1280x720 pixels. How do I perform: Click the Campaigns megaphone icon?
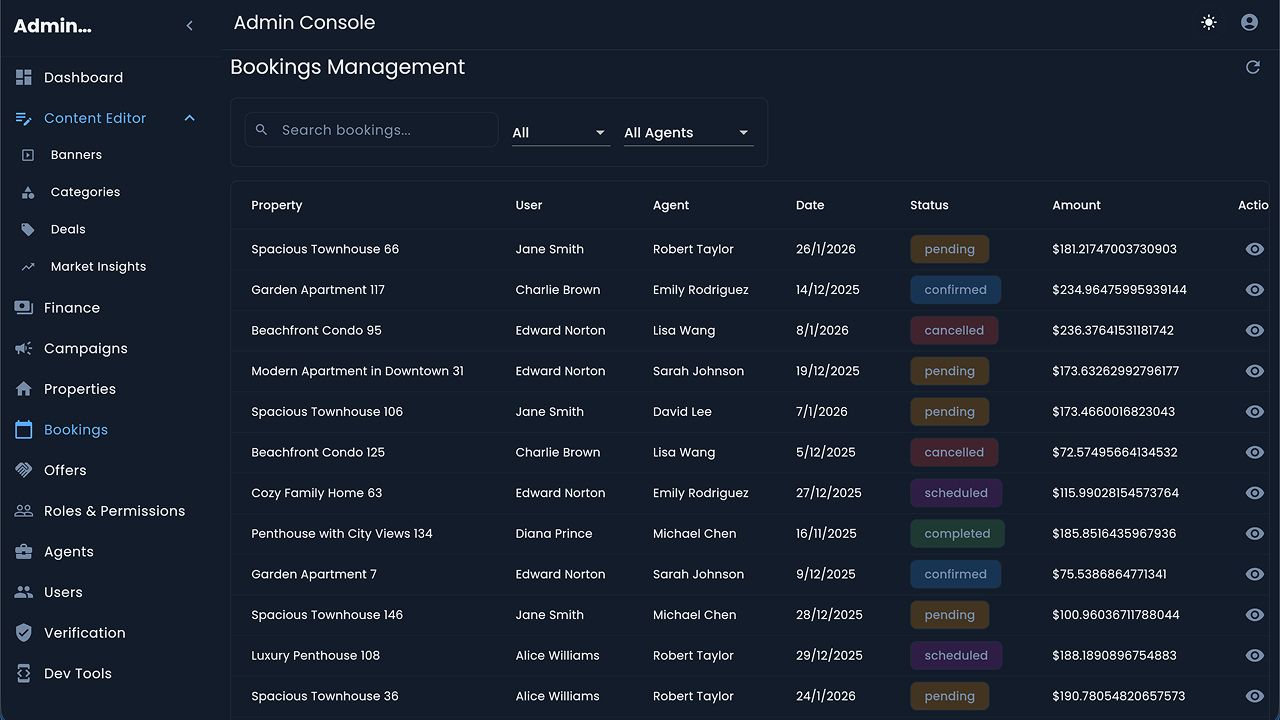coord(24,348)
